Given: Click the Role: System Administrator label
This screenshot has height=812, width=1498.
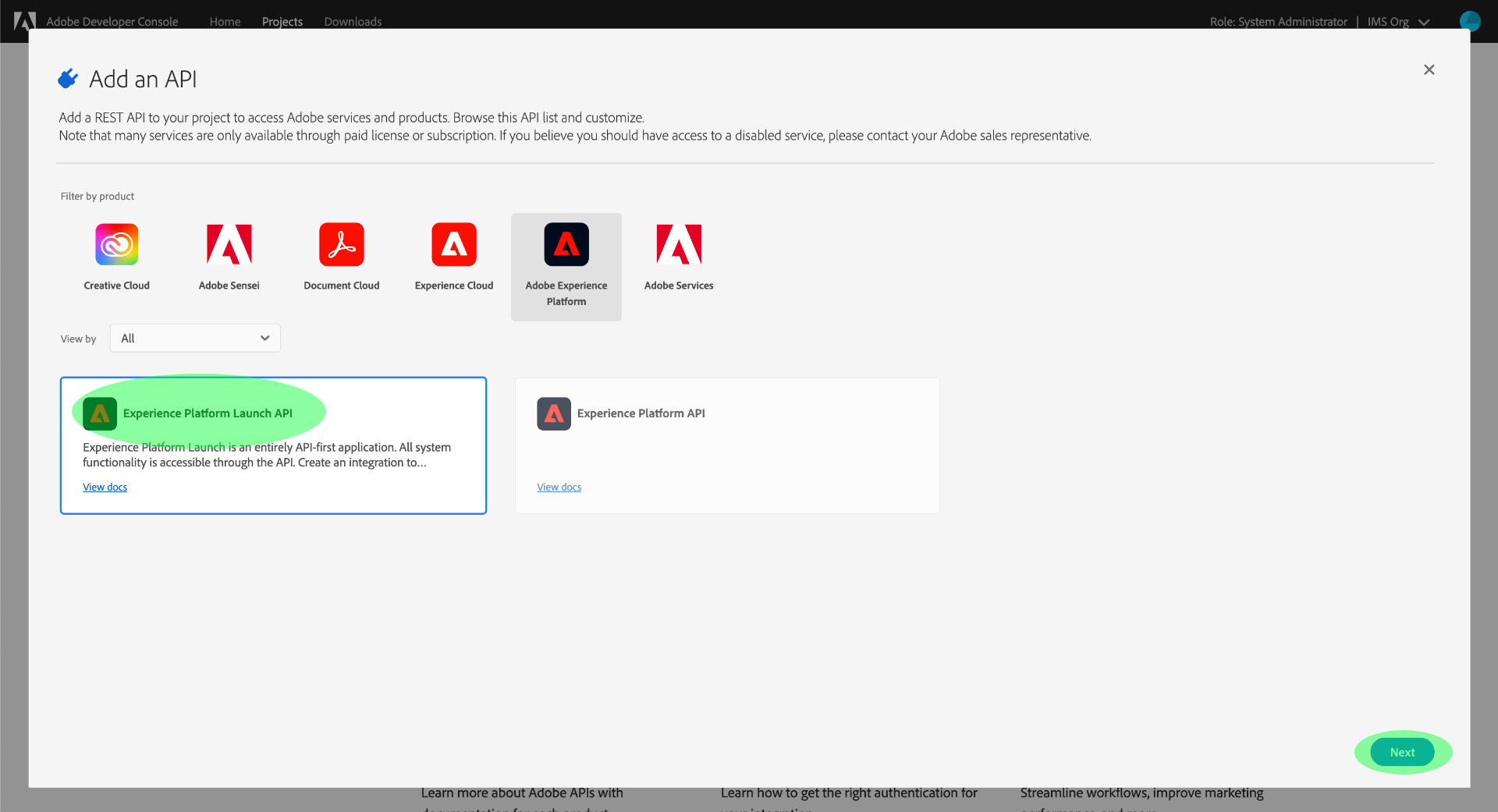Looking at the screenshot, I should 1278,22.
